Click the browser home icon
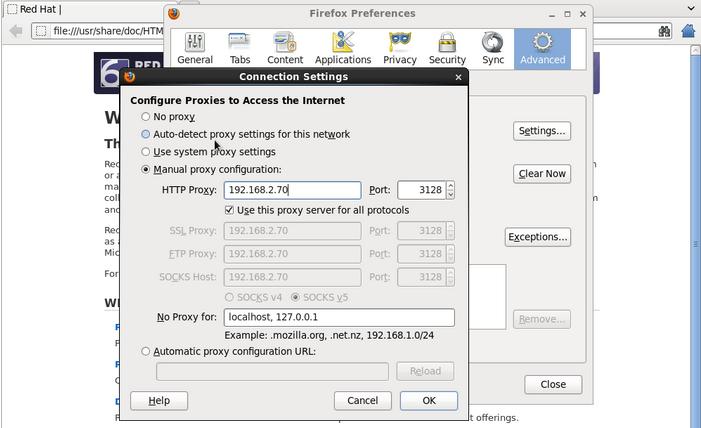This screenshot has height=428, width=701. click(689, 31)
